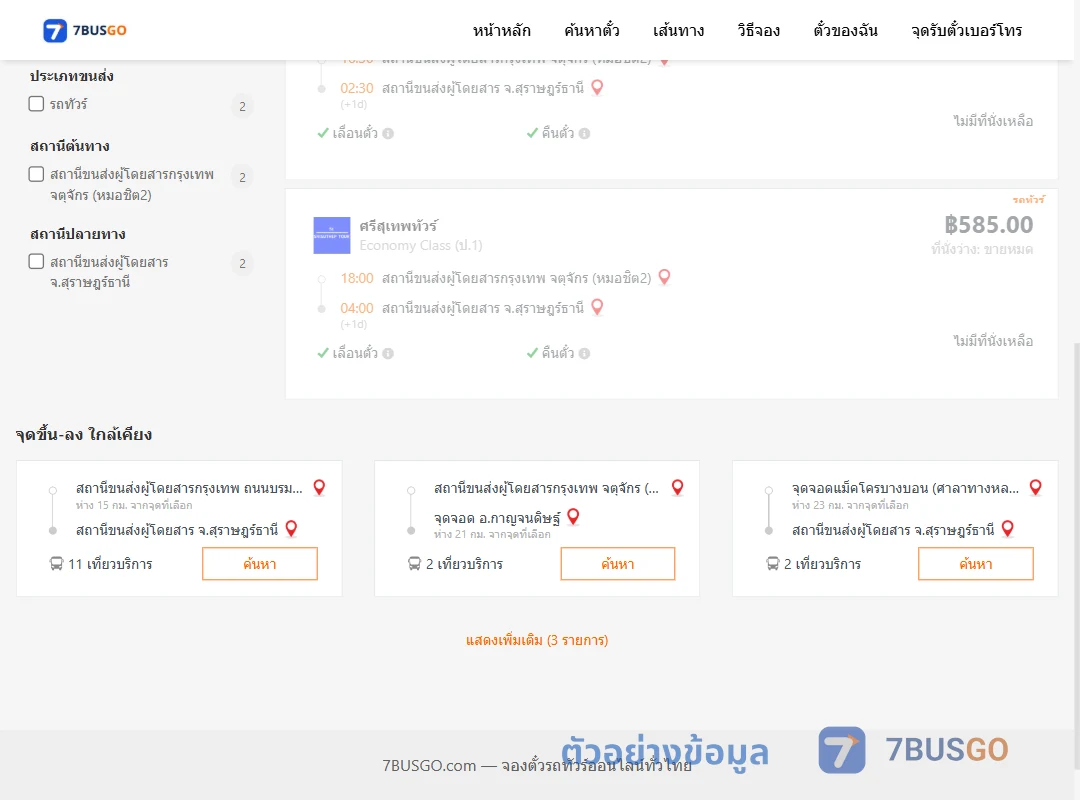This screenshot has width=1080, height=800.
Task: Click bus icon in แม็คโครบางบอน card
Action: (773, 564)
